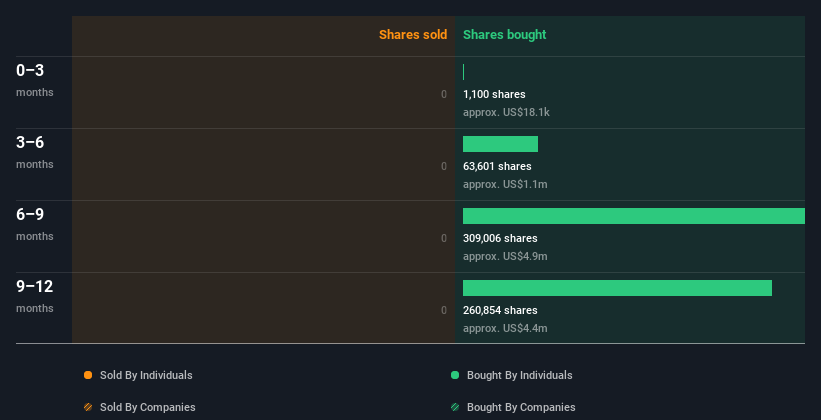Select the Sold By Individuals legend label
Viewport: 821px width, 420px height.
(146, 375)
